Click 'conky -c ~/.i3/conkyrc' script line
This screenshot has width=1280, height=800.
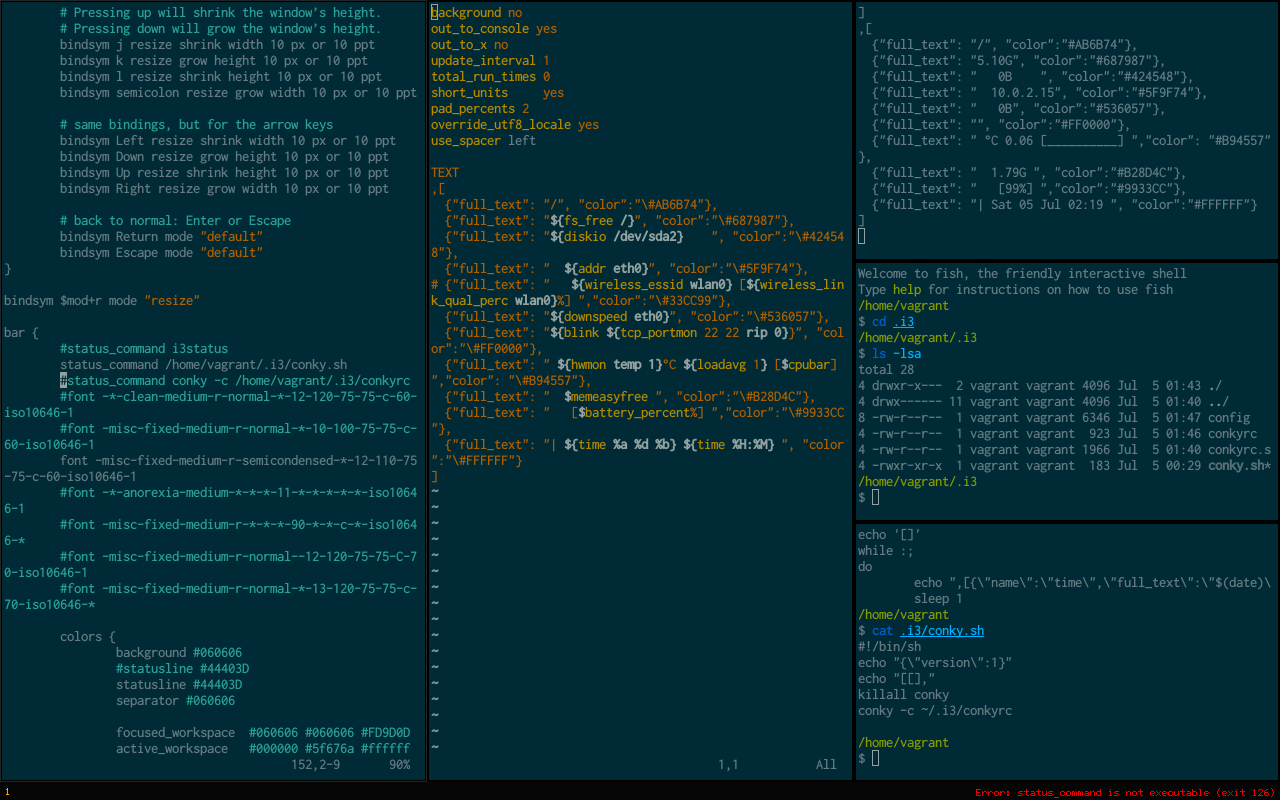(935, 711)
